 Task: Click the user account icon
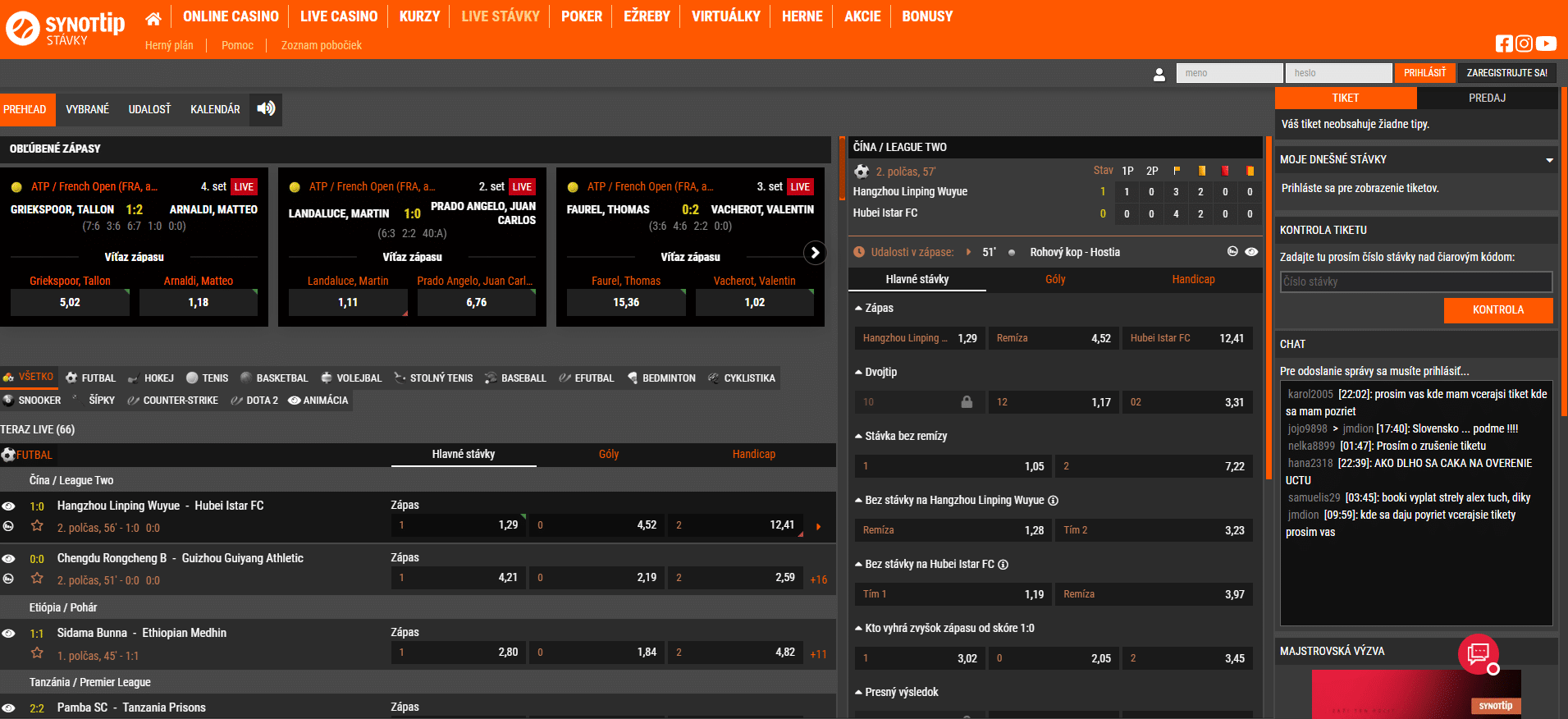click(x=1159, y=74)
